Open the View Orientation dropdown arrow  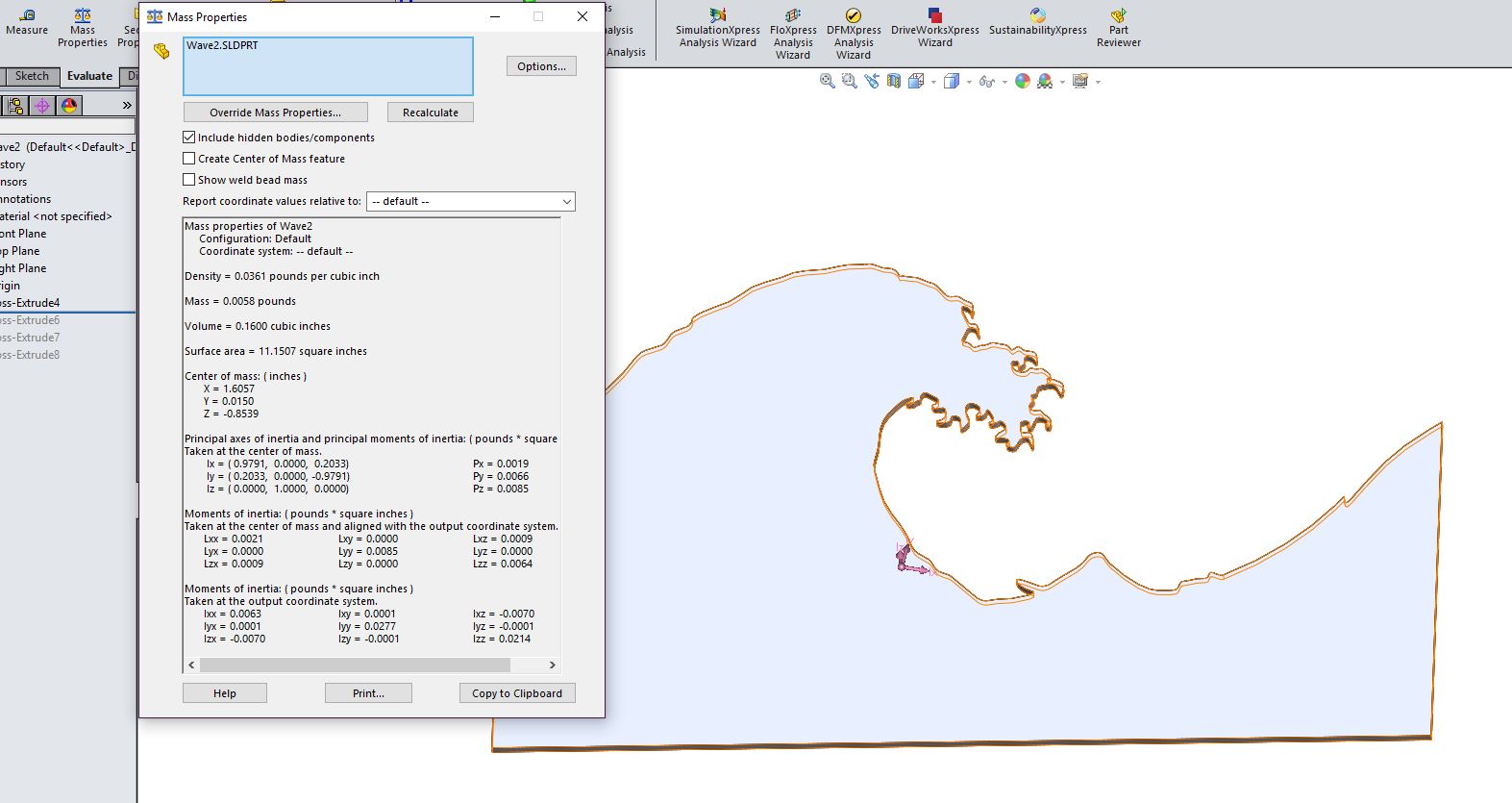933,83
